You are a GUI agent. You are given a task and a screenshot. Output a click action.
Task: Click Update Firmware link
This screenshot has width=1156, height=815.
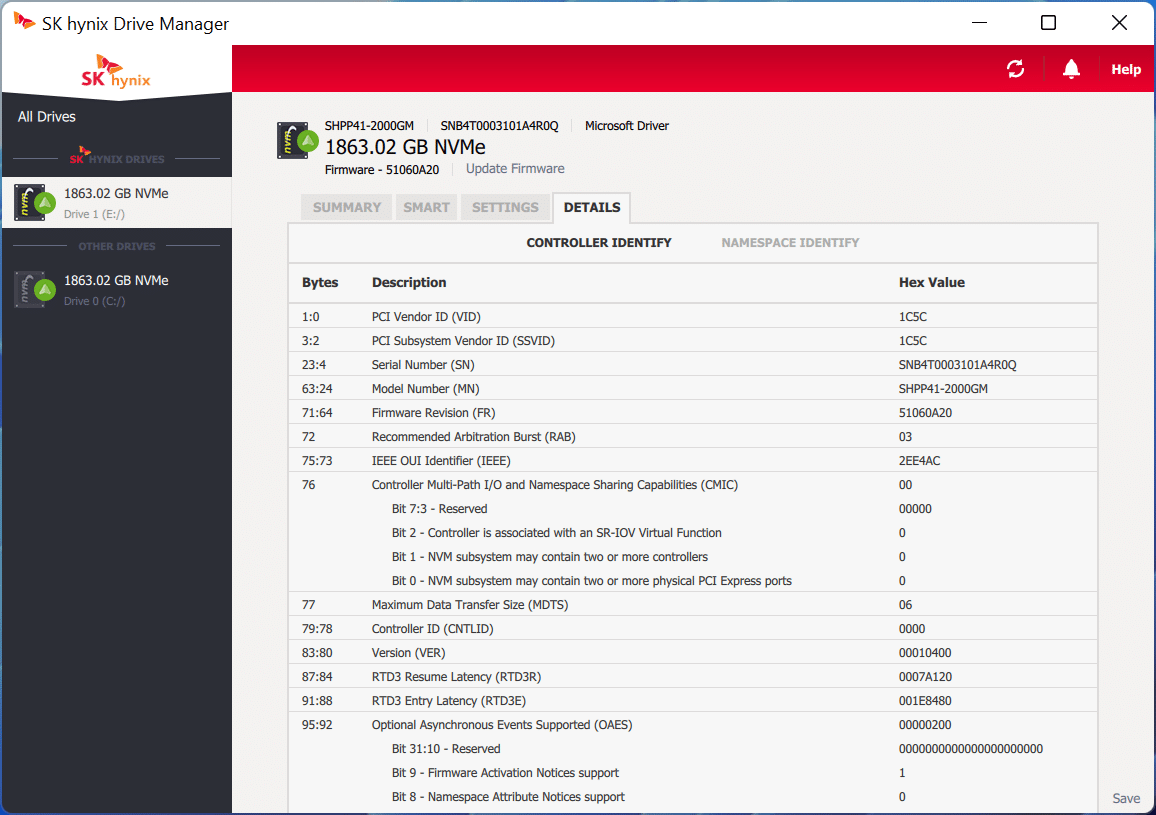pos(515,169)
